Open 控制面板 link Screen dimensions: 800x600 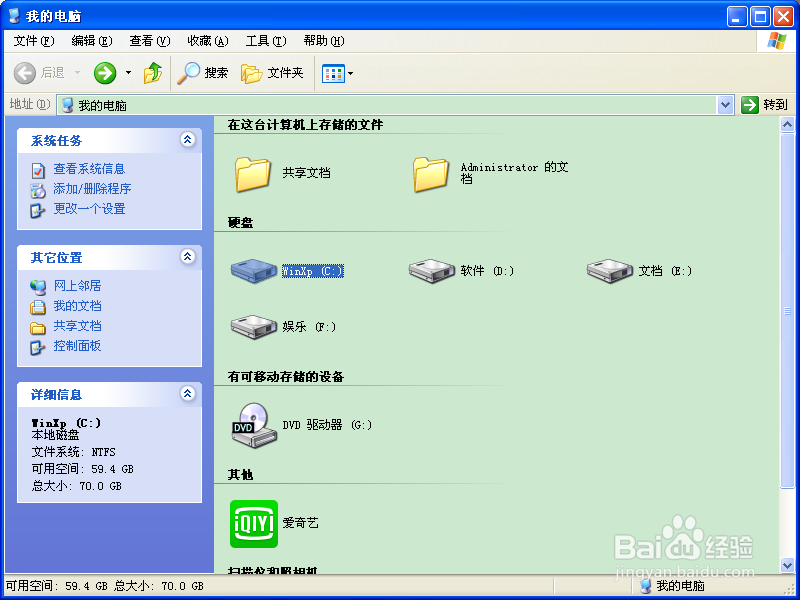point(78,346)
